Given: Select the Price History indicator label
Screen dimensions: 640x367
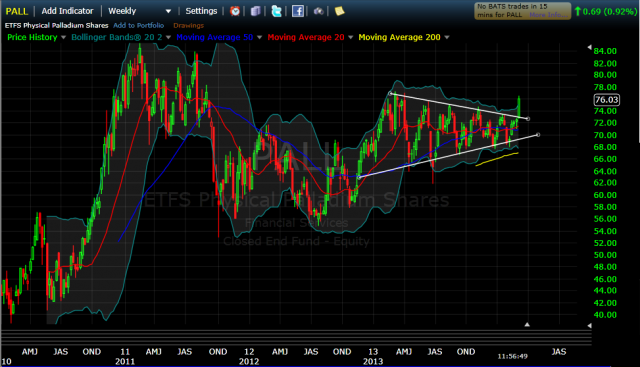Looking at the screenshot, I should pos(32,37).
